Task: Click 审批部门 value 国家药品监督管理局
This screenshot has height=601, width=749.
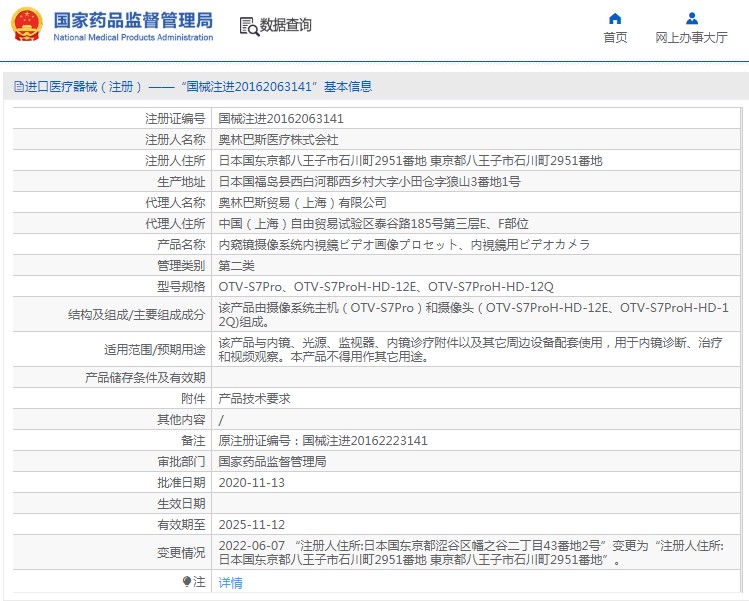Action: coord(272,461)
